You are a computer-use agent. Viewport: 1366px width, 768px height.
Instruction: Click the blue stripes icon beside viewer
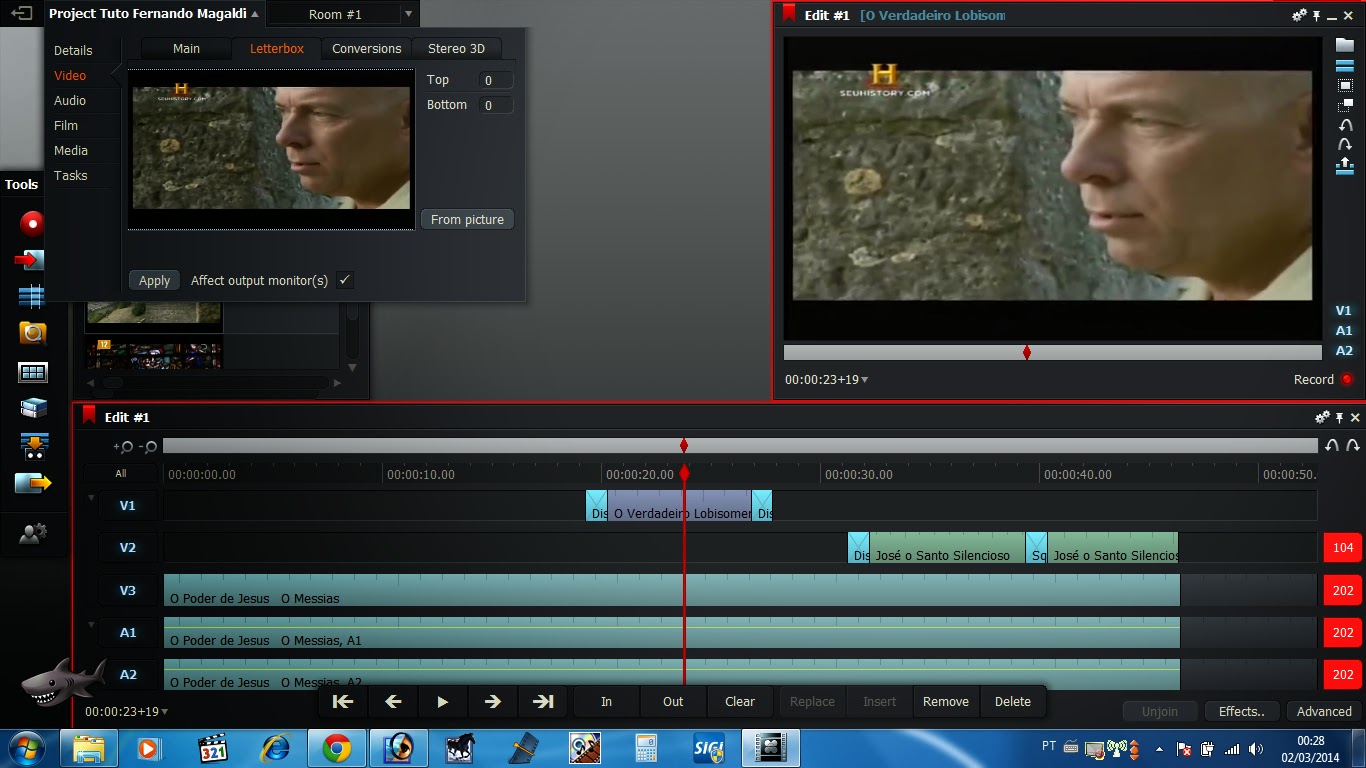pos(1345,66)
